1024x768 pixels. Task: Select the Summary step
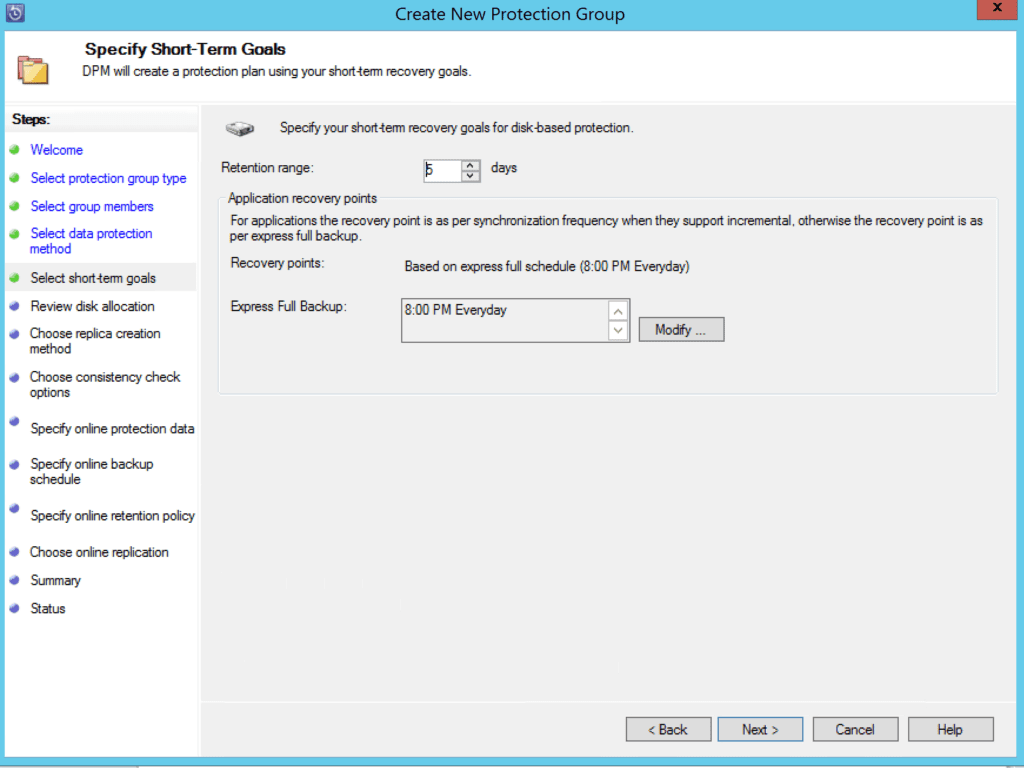point(56,580)
